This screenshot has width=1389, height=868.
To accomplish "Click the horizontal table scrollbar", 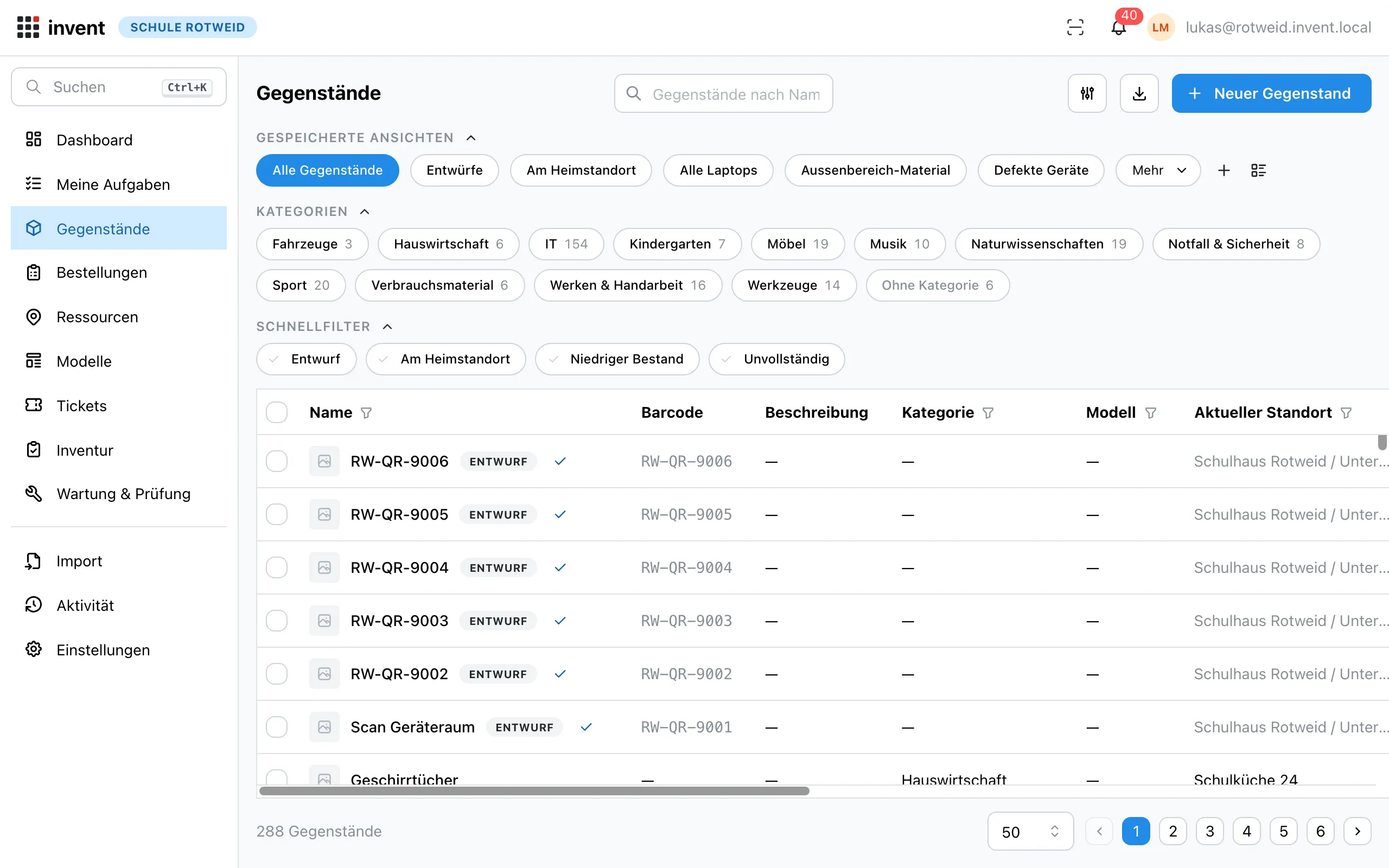I will [534, 791].
